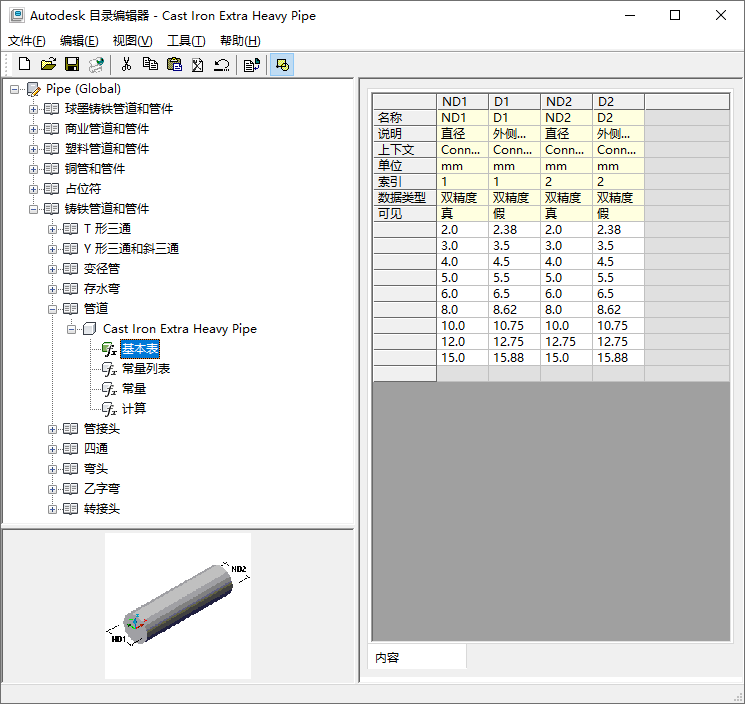Click the New file toolbar icon
The height and width of the screenshot is (704, 745).
pos(24,64)
